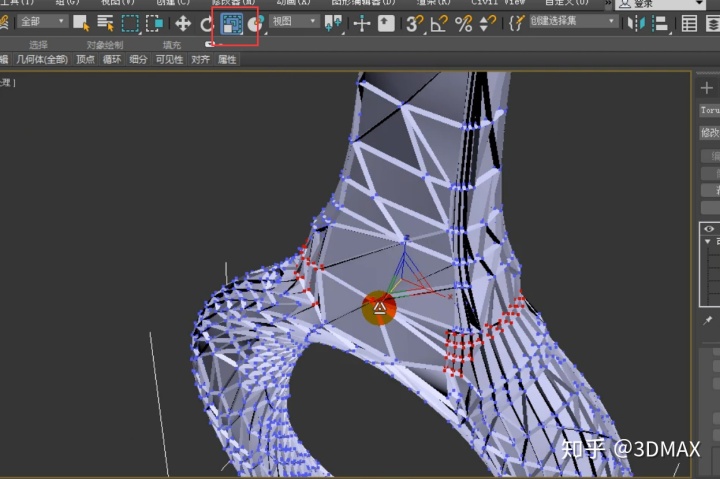Open the 自定义(U) menu
The height and width of the screenshot is (479, 720).
pos(567,2)
